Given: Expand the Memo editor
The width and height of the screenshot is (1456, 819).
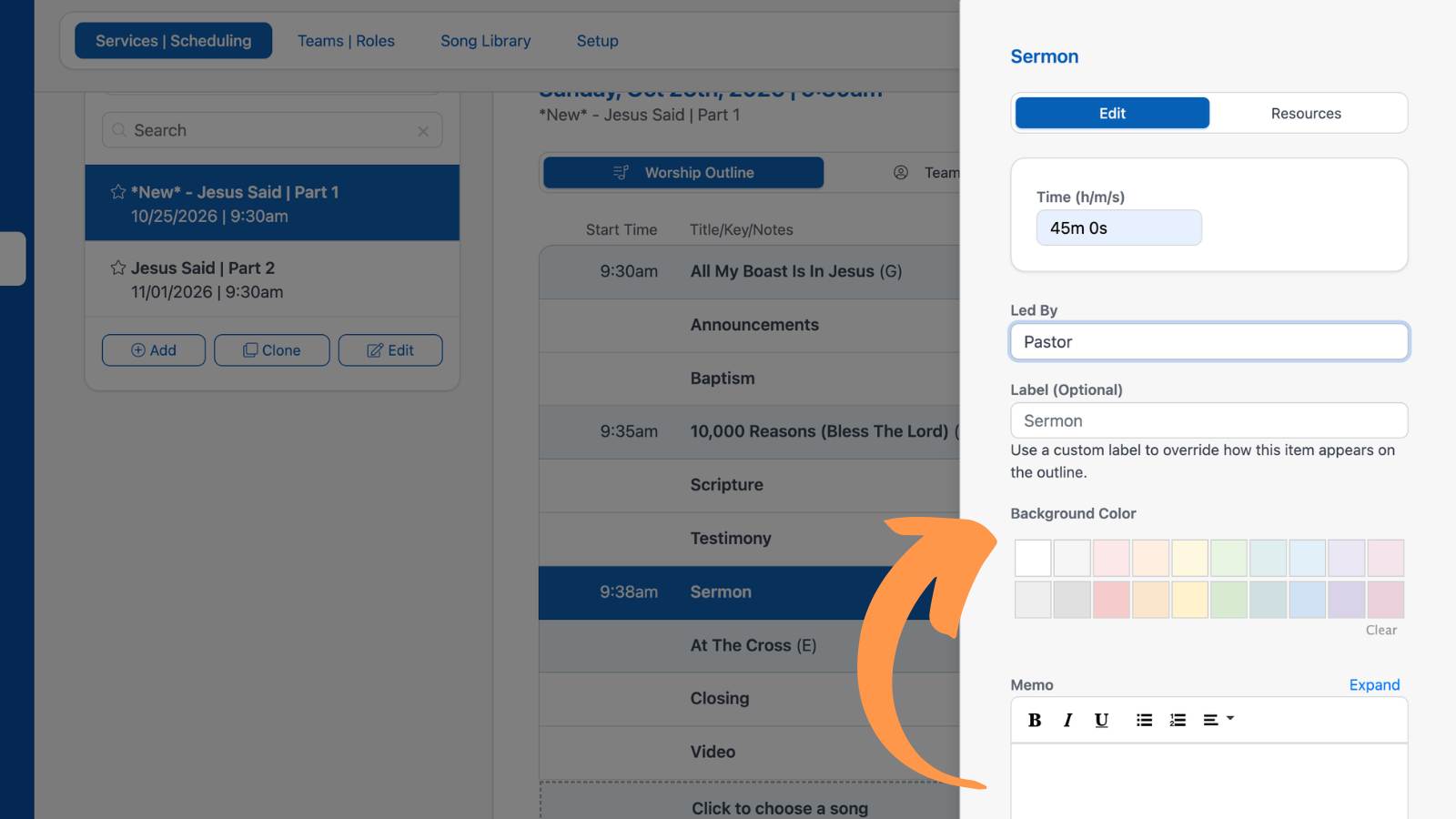Looking at the screenshot, I should 1374,685.
